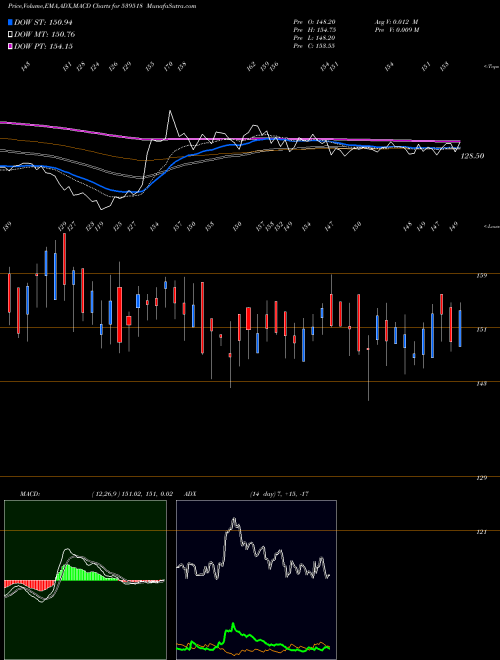Viewport: 500px width, 660px height.
Task: Click the '170' top value label above spike
Action: tap(168, 67)
